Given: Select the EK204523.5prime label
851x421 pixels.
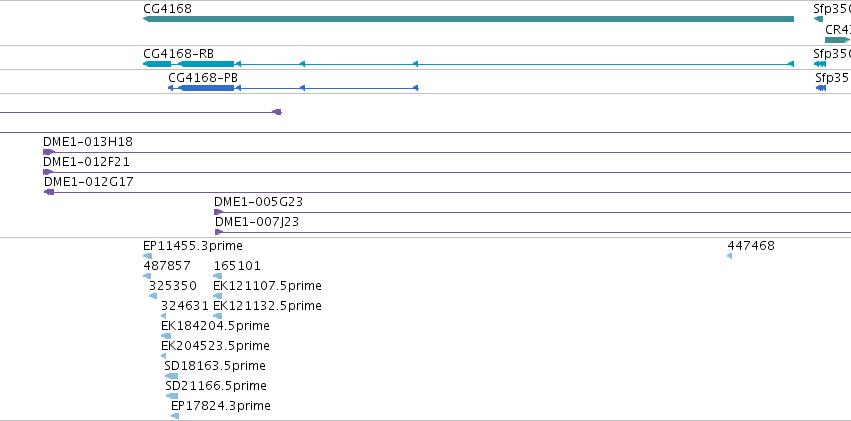Looking at the screenshot, I should click(x=215, y=346).
